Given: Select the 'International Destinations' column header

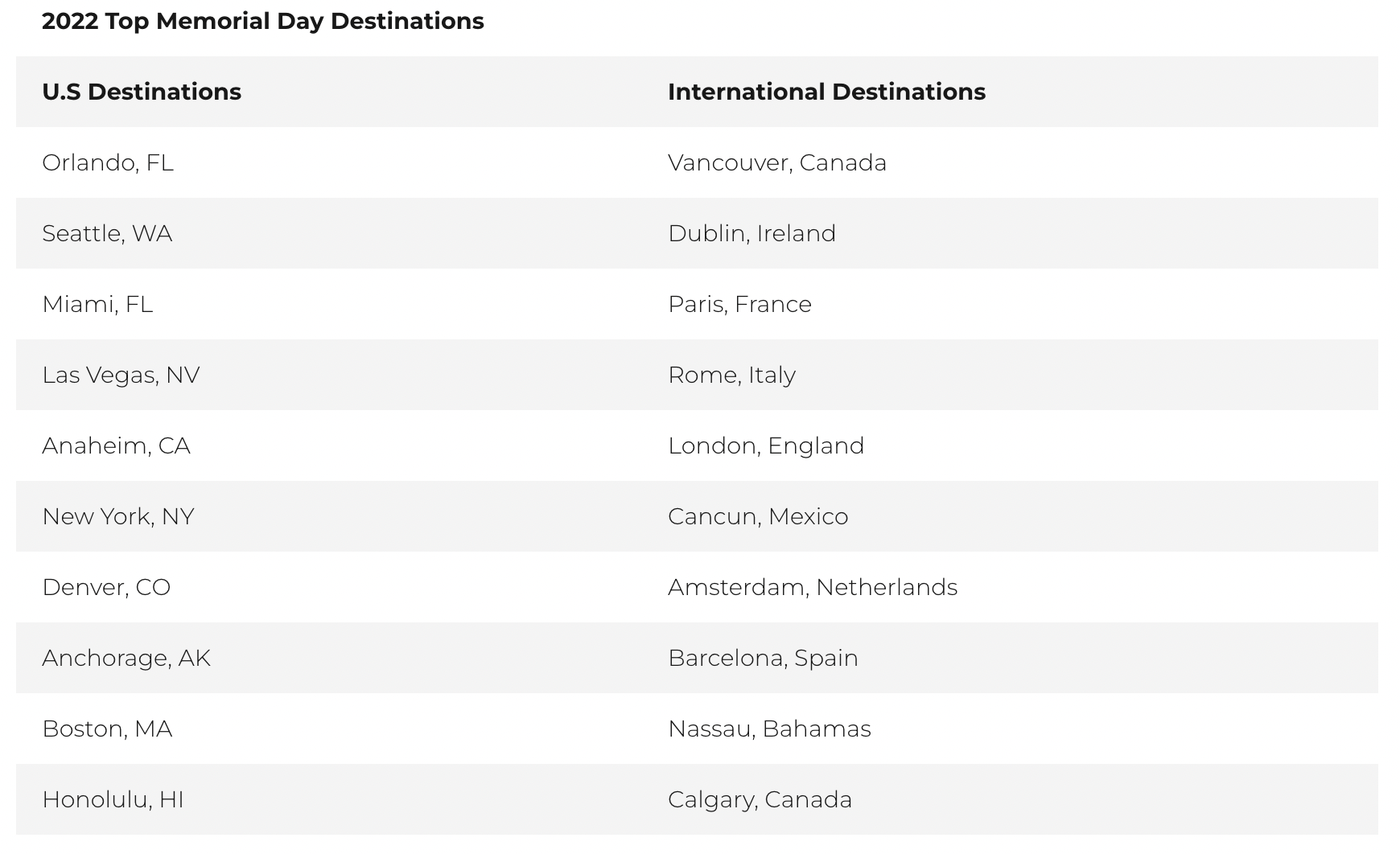Looking at the screenshot, I should coord(826,92).
